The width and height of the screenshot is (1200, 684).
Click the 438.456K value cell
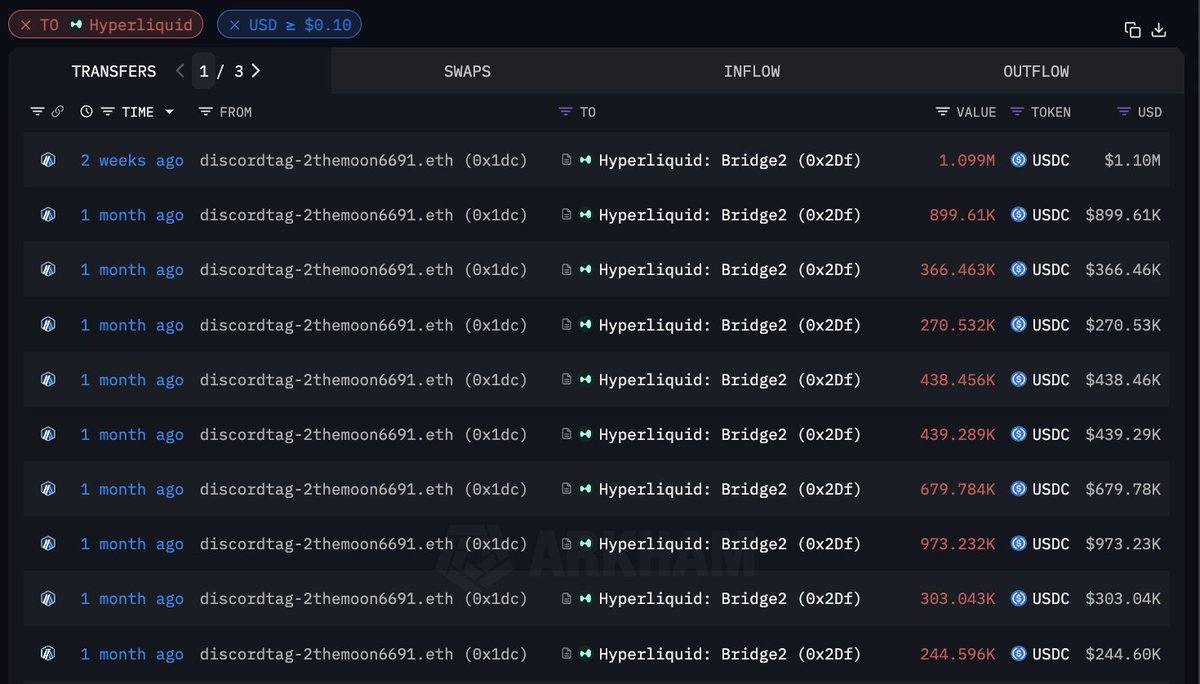pyautogui.click(x=958, y=379)
